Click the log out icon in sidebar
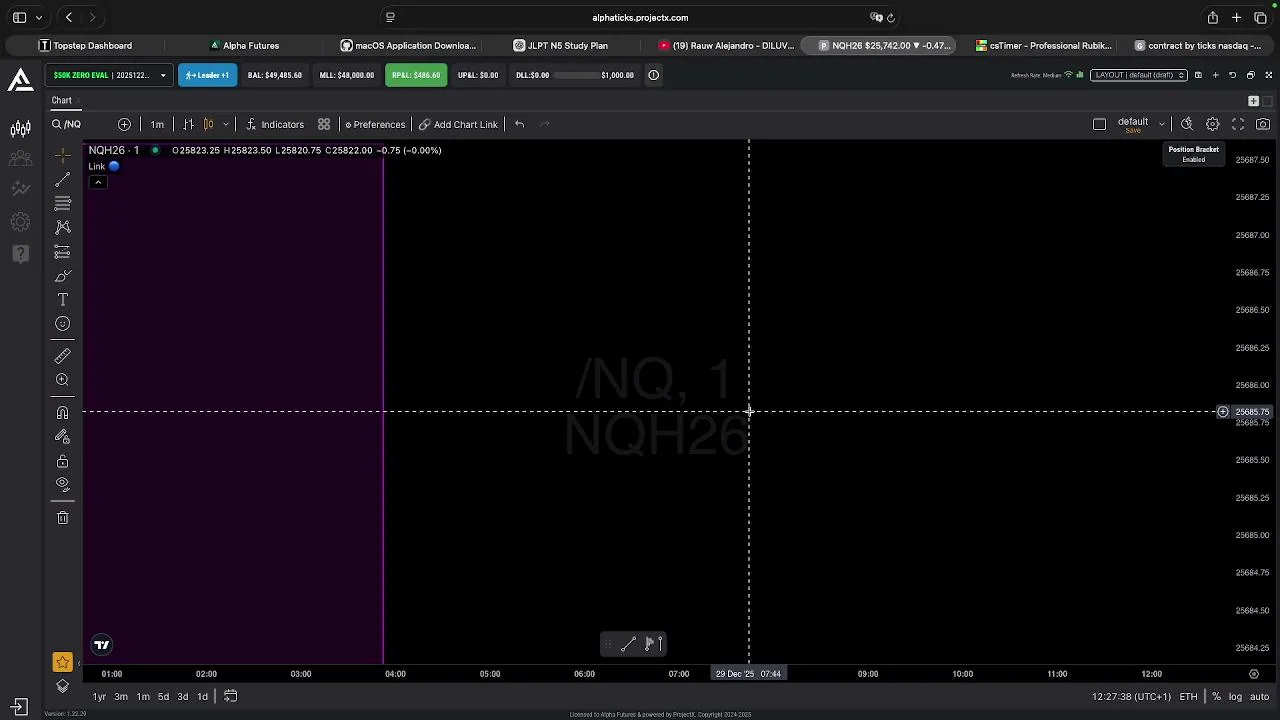 [19, 706]
